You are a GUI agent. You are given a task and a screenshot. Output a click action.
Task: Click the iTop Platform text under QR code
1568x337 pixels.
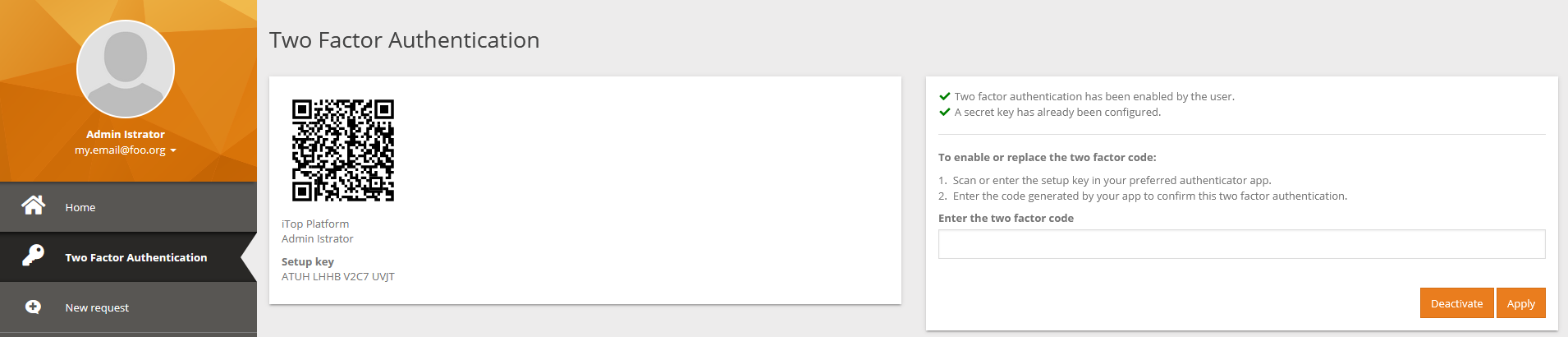(x=315, y=224)
